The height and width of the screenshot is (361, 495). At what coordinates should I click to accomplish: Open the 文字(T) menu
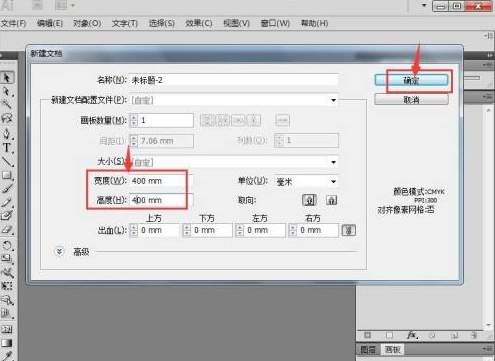tap(125, 23)
